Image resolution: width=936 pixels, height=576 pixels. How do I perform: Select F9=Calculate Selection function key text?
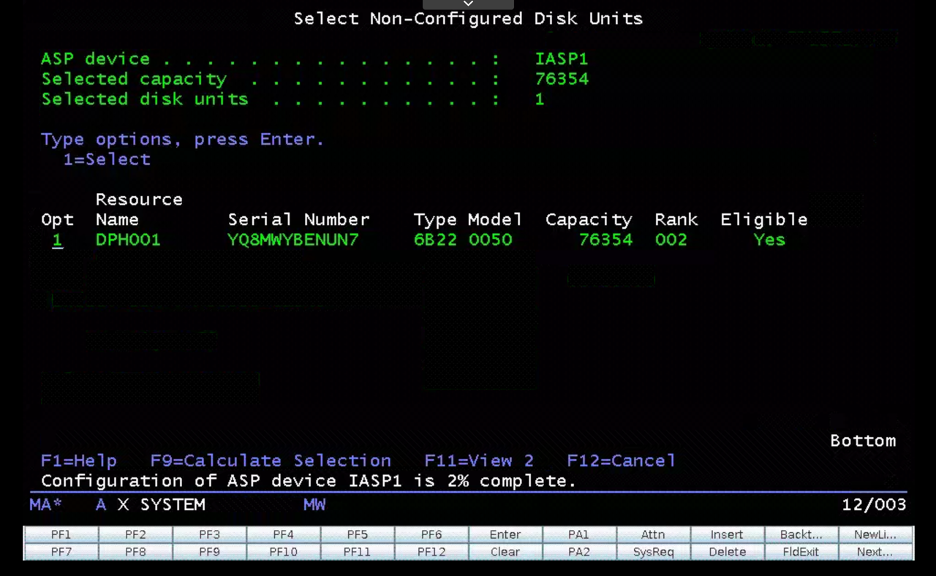coord(270,461)
